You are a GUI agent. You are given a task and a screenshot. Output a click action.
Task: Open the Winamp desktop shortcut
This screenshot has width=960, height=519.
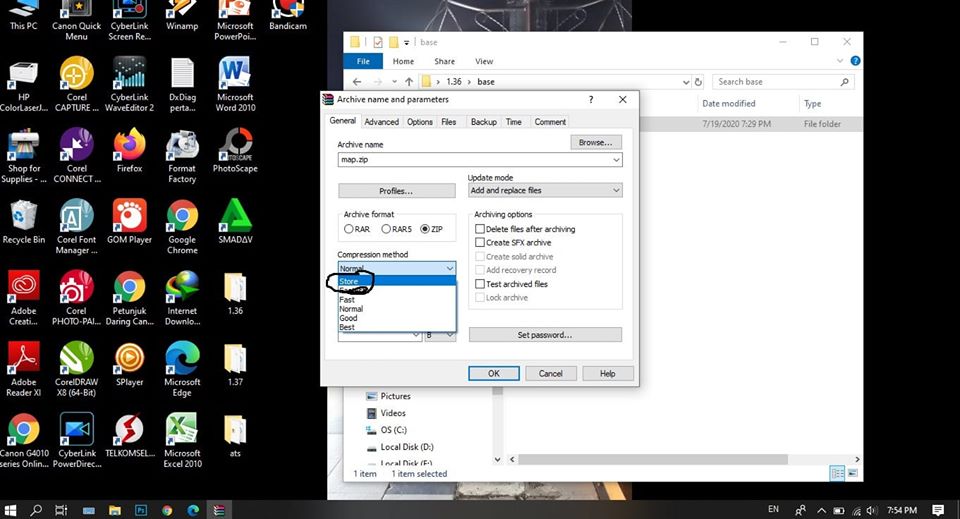[x=182, y=15]
